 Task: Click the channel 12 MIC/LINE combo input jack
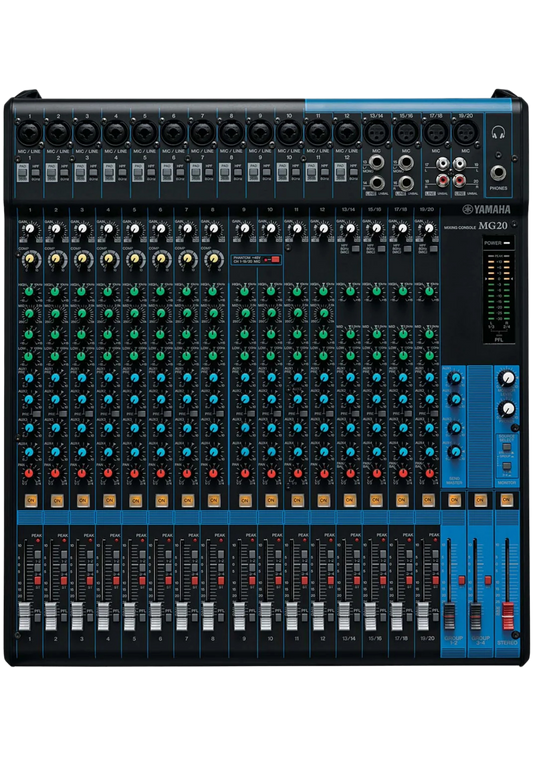pos(346,133)
